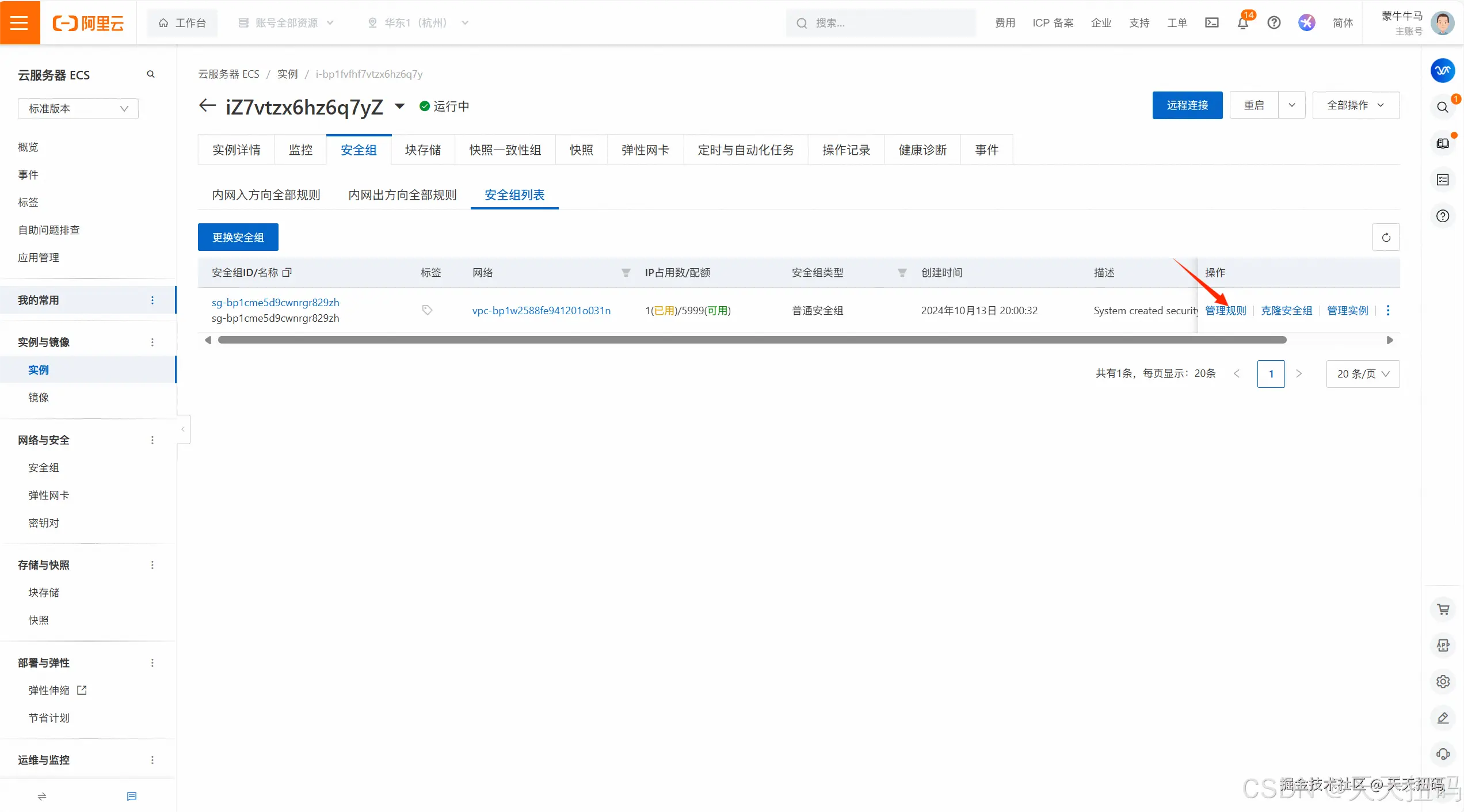
Task: Filter the 安全组类型 column
Action: [902, 273]
